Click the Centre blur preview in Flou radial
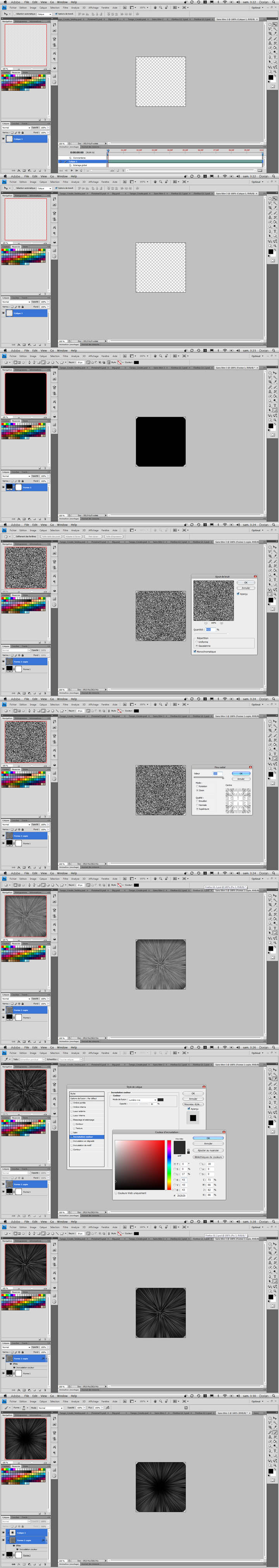279x1568 pixels. [238, 801]
